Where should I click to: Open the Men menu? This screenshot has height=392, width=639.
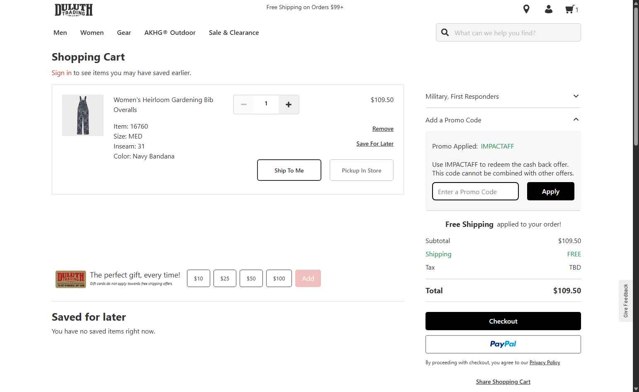[x=60, y=33]
